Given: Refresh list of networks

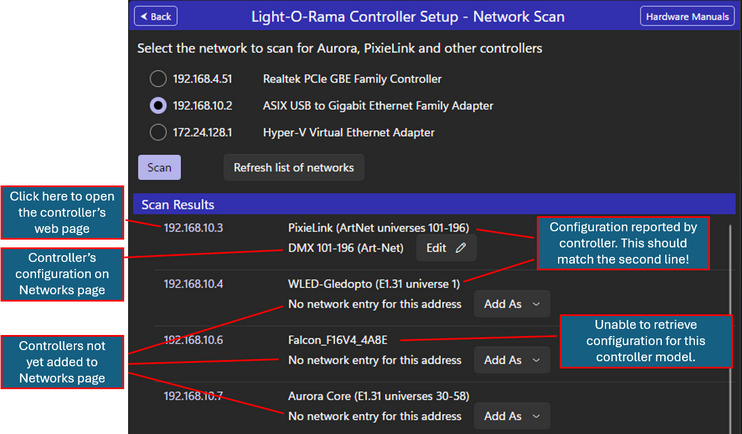Looking at the screenshot, I should 293,168.
